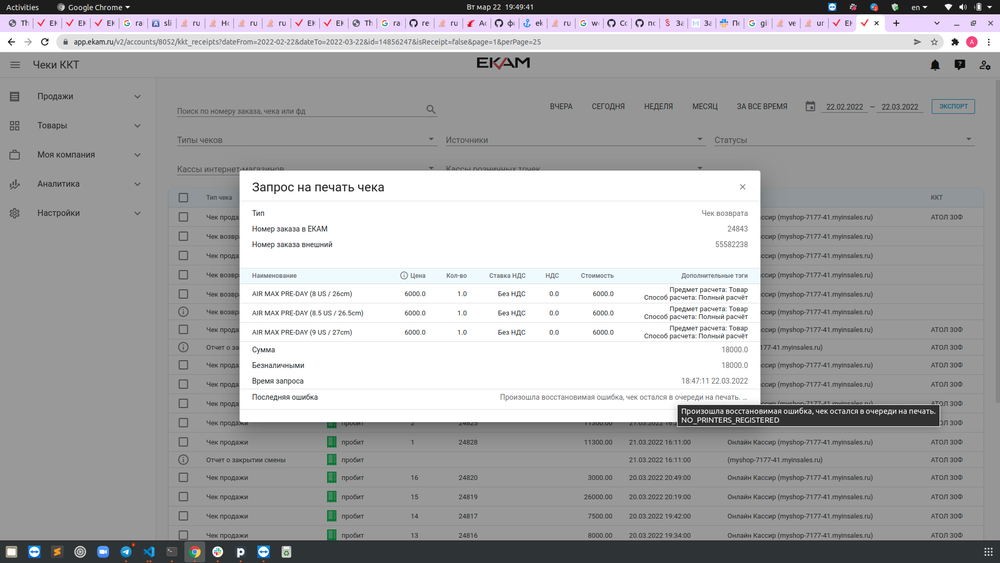Select the checkbox for receipt row 24820
1000x563 pixels.
pyautogui.click(x=183, y=478)
